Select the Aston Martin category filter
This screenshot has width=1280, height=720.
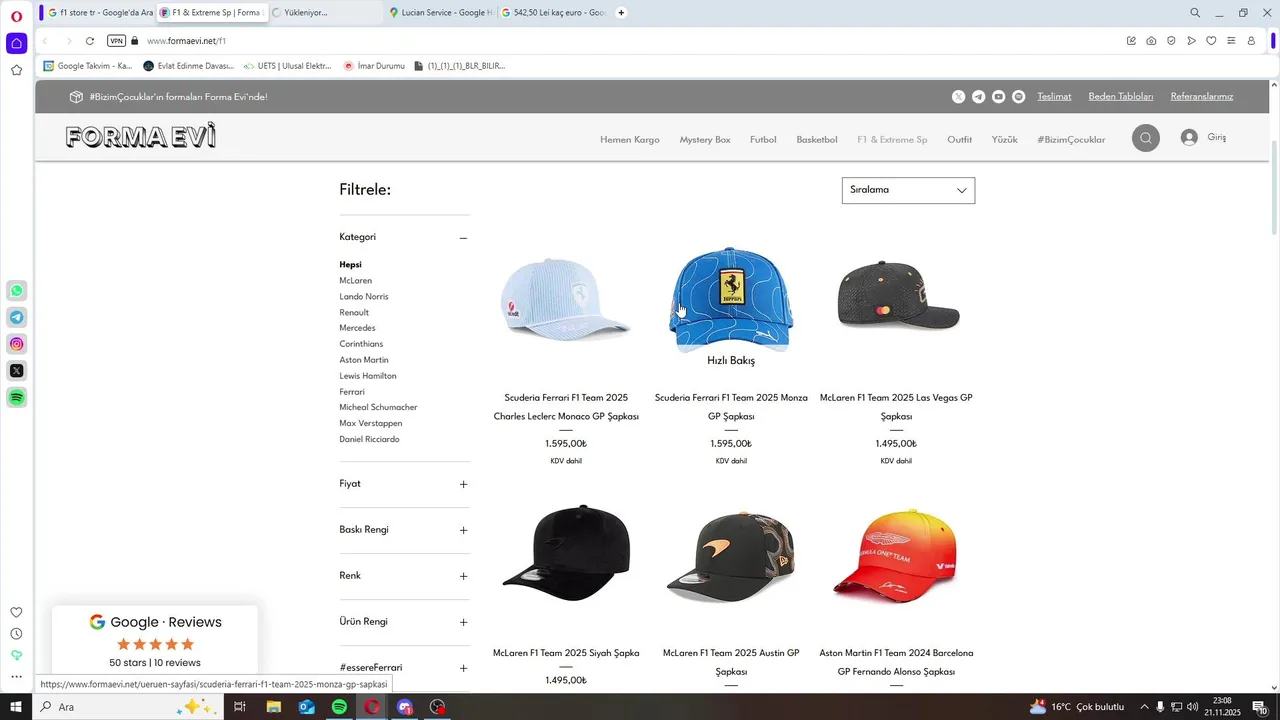(364, 360)
